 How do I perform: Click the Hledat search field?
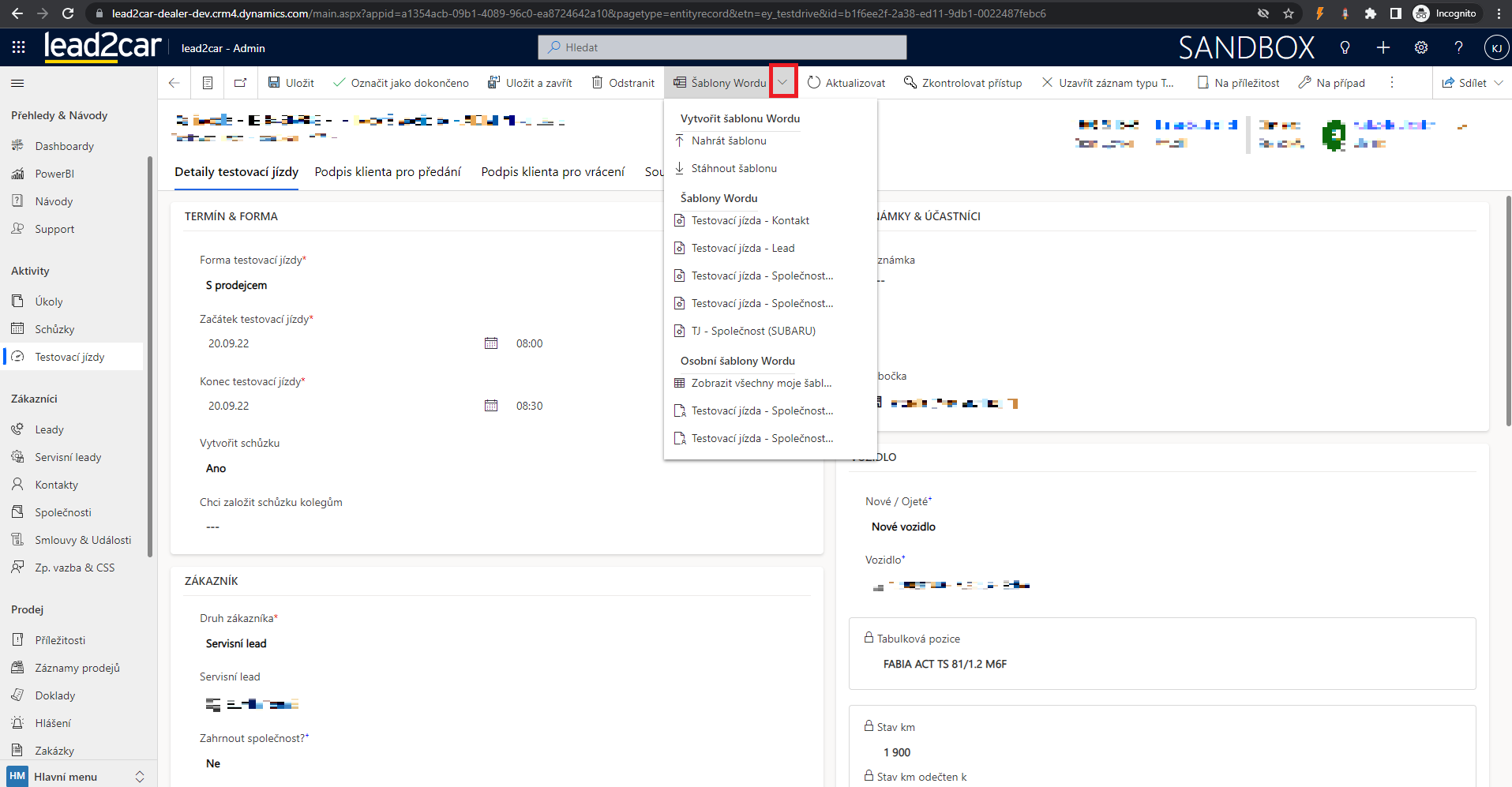[722, 47]
